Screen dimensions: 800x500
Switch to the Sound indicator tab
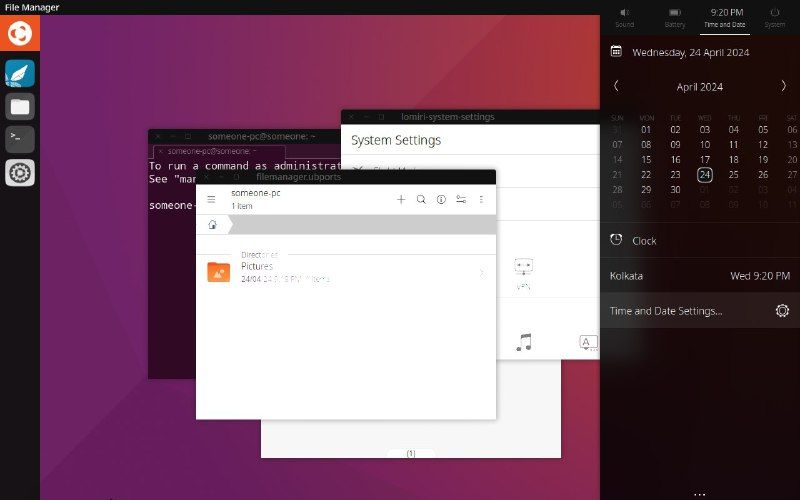coord(624,17)
